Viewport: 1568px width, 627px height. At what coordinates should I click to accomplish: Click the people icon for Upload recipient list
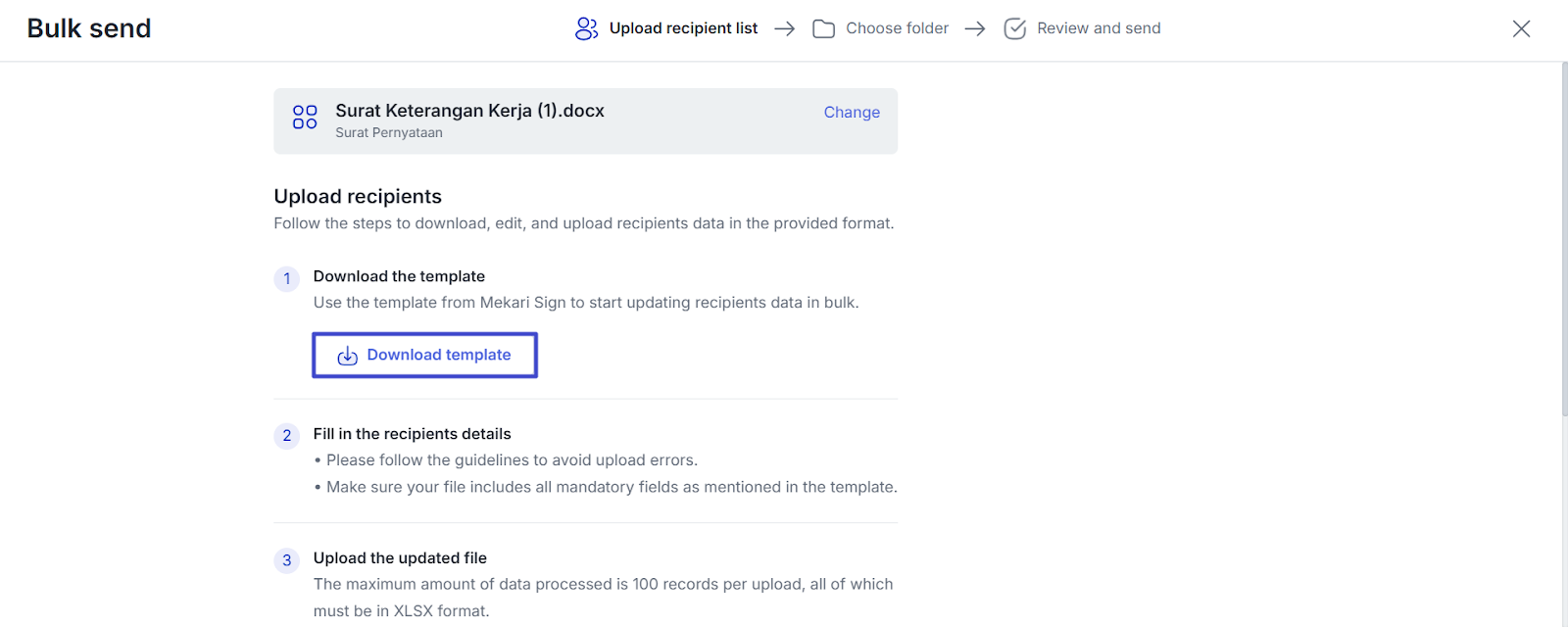[x=586, y=28]
